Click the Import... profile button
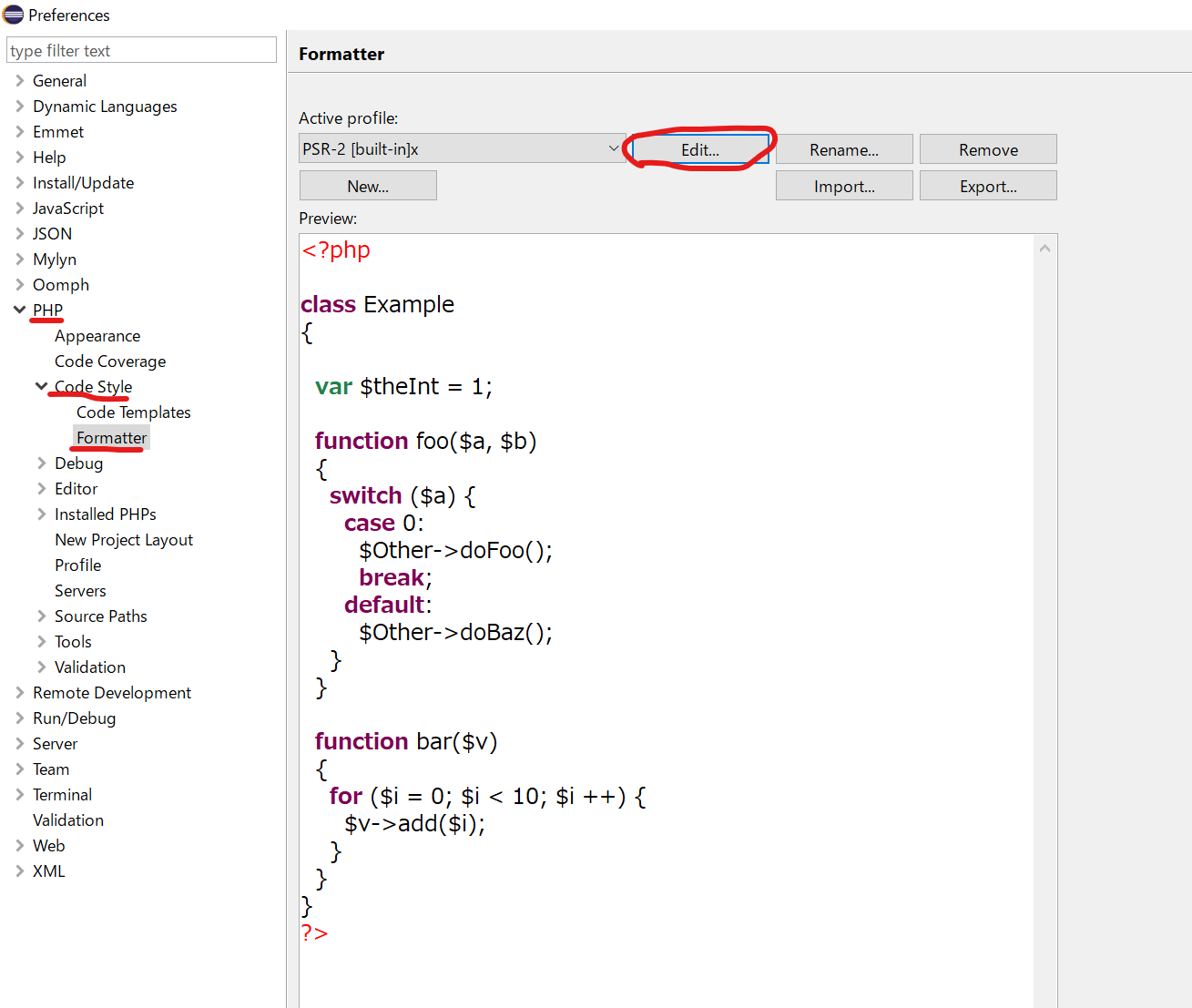Image resolution: width=1192 pixels, height=1008 pixels. (844, 186)
